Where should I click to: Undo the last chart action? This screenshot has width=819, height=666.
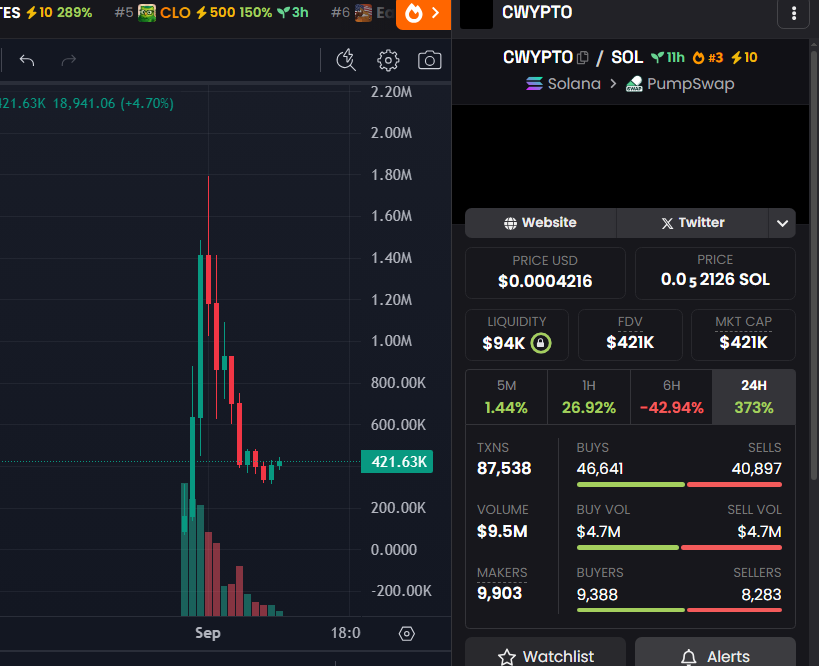click(27, 61)
